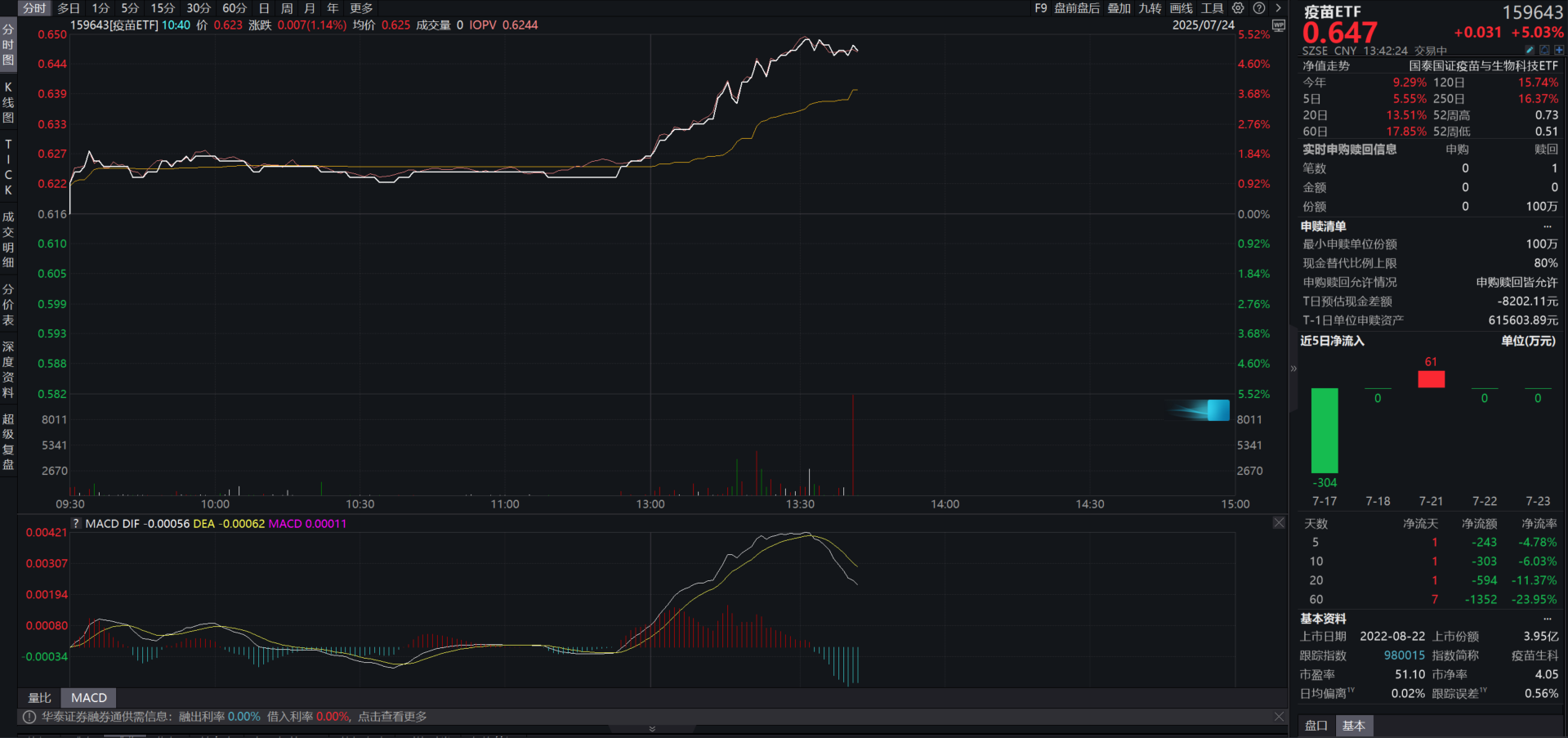Add stock with blue plus icon

(x=1559, y=51)
